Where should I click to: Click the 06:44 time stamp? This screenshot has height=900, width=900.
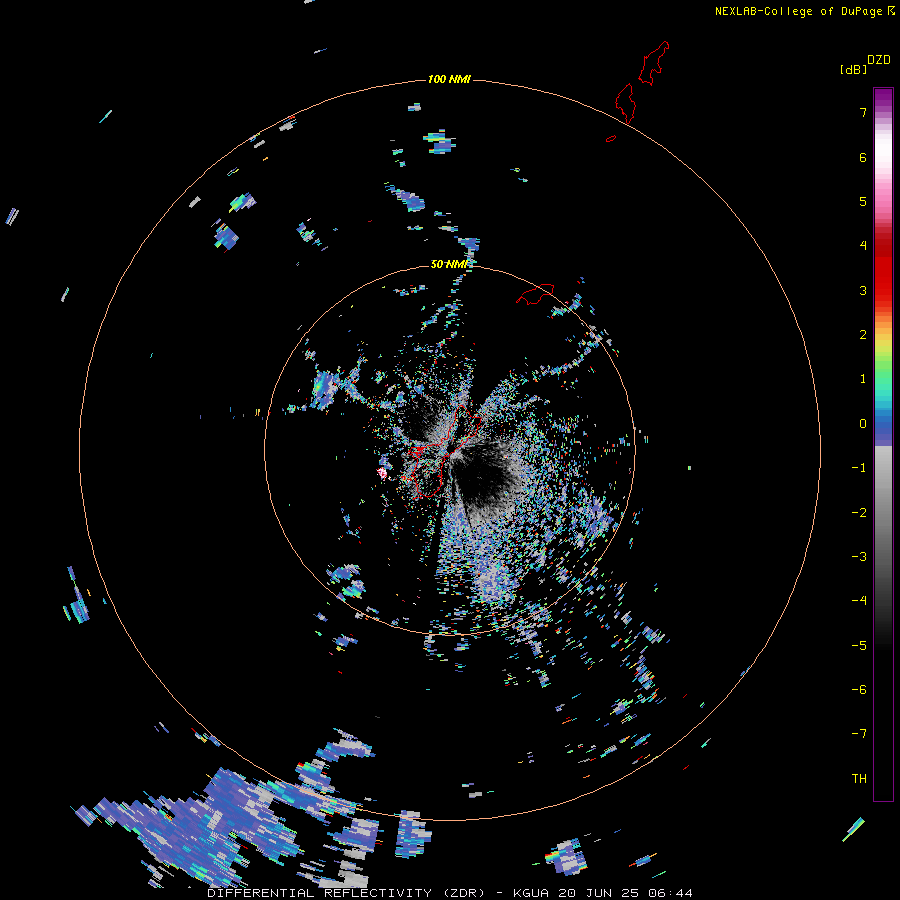(x=672, y=893)
